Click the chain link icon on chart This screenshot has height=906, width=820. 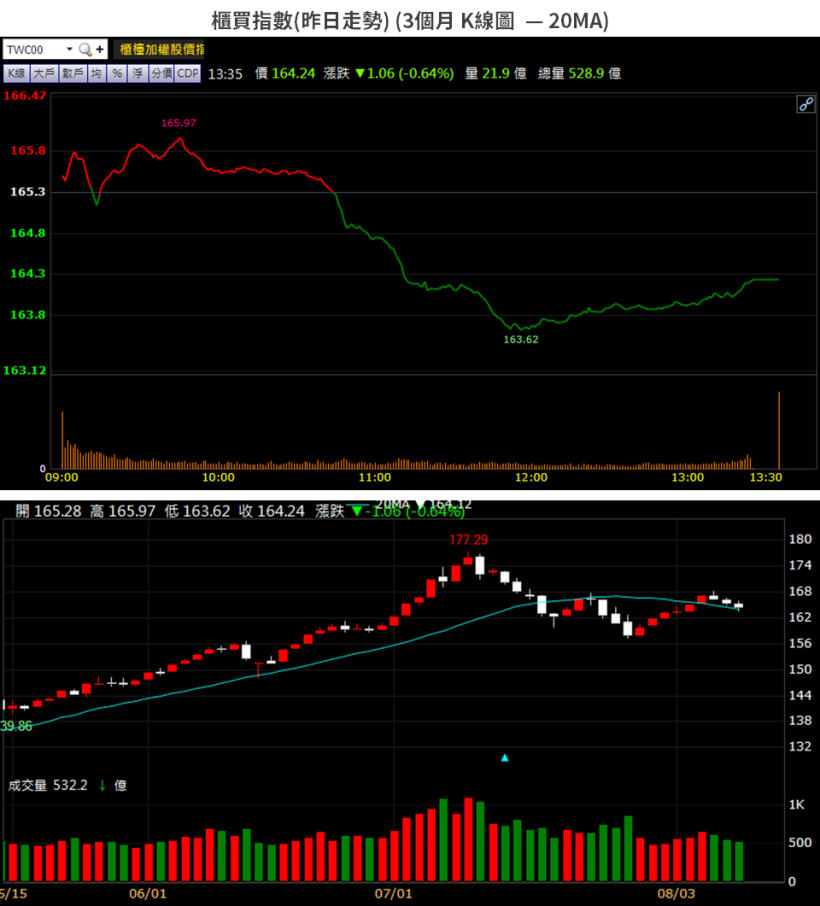806,105
